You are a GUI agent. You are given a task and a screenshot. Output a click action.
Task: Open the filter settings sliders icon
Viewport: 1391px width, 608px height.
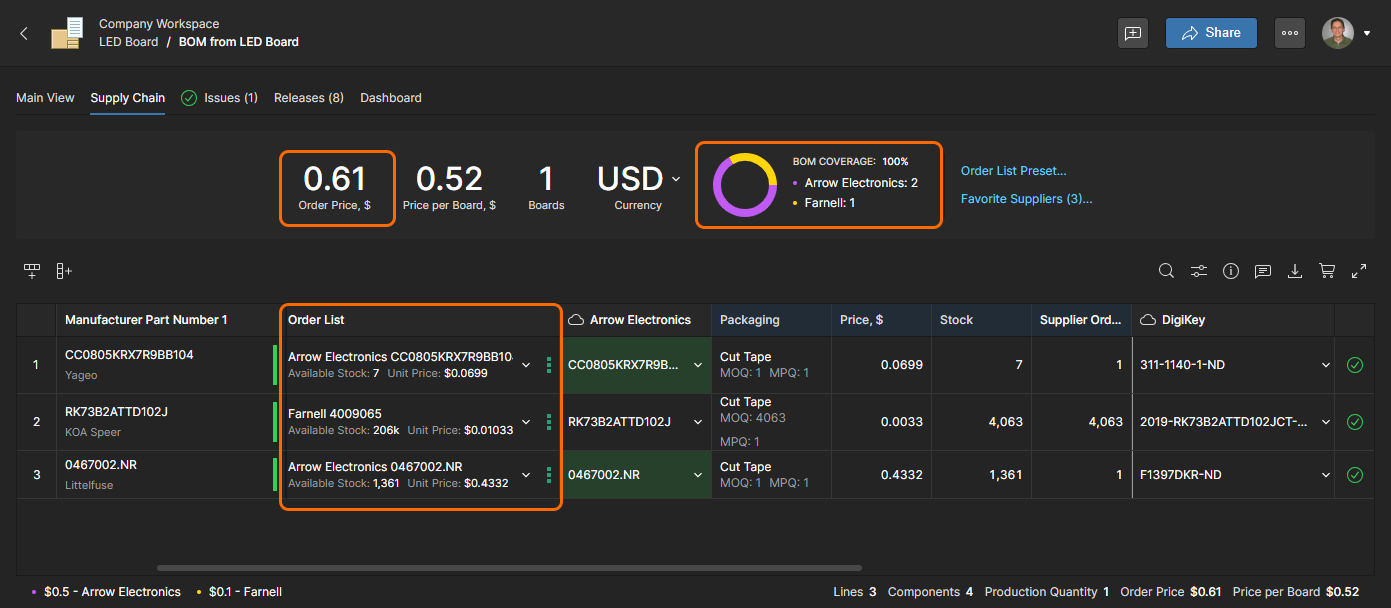click(x=1198, y=271)
